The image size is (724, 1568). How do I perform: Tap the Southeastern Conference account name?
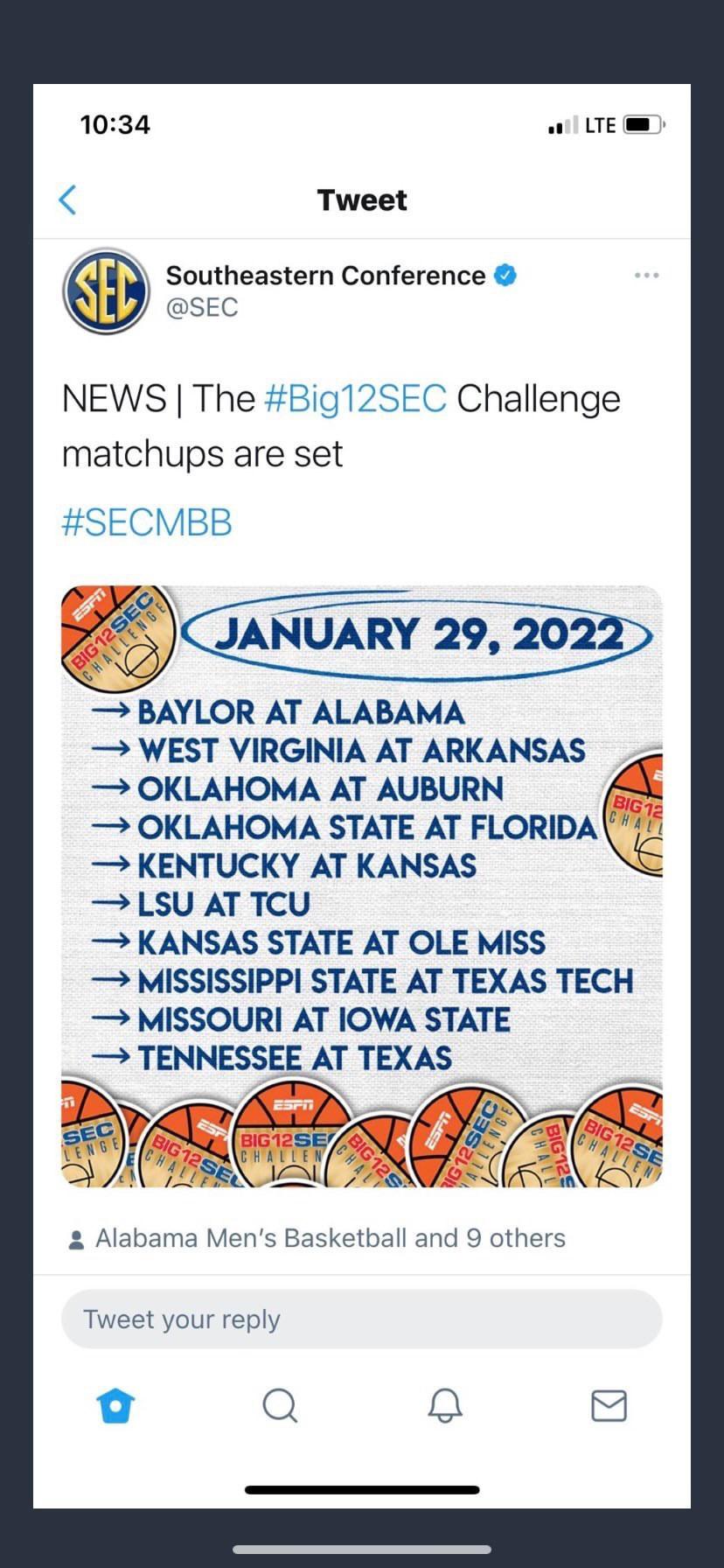click(x=325, y=276)
